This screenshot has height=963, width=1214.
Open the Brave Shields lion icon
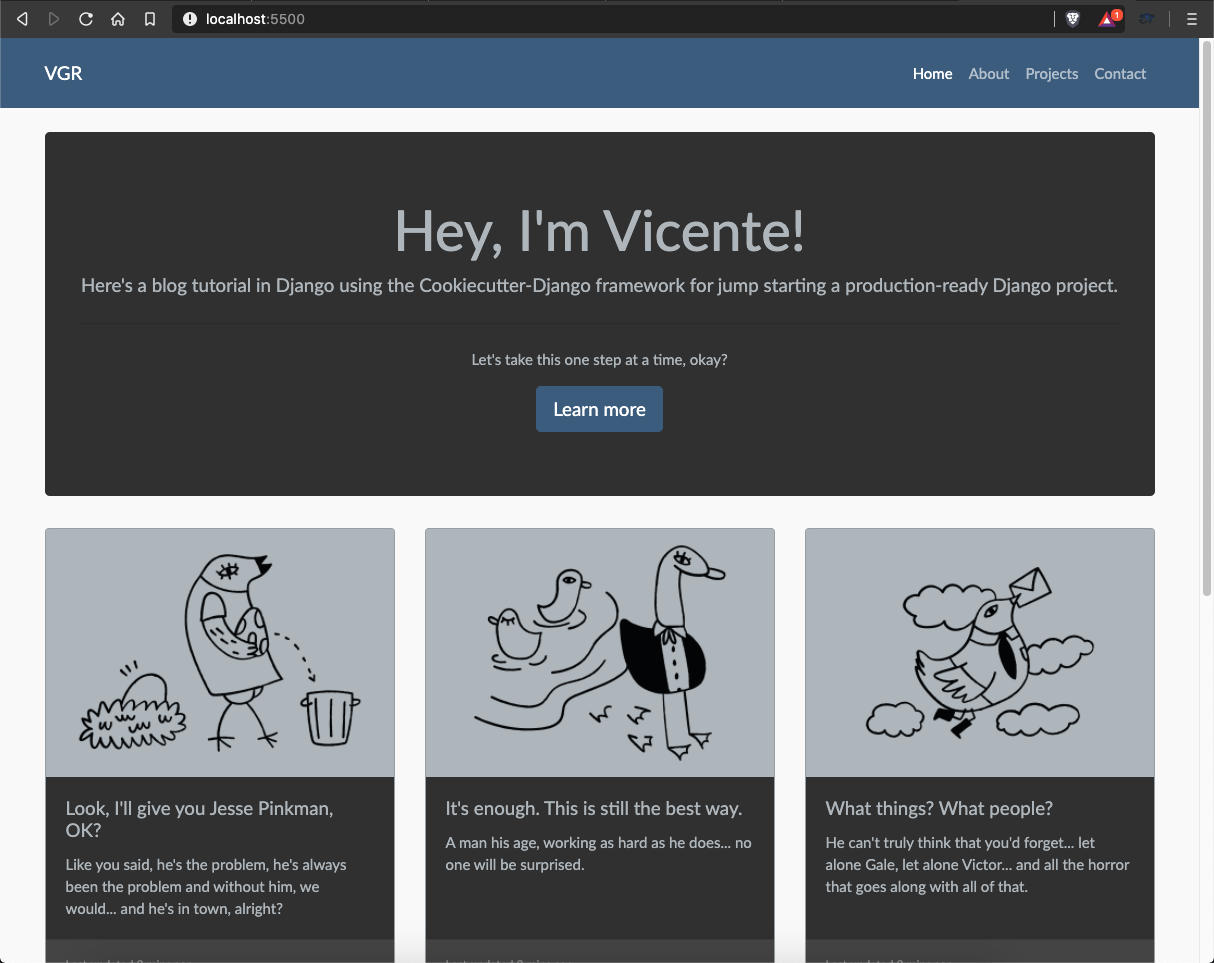[x=1073, y=19]
